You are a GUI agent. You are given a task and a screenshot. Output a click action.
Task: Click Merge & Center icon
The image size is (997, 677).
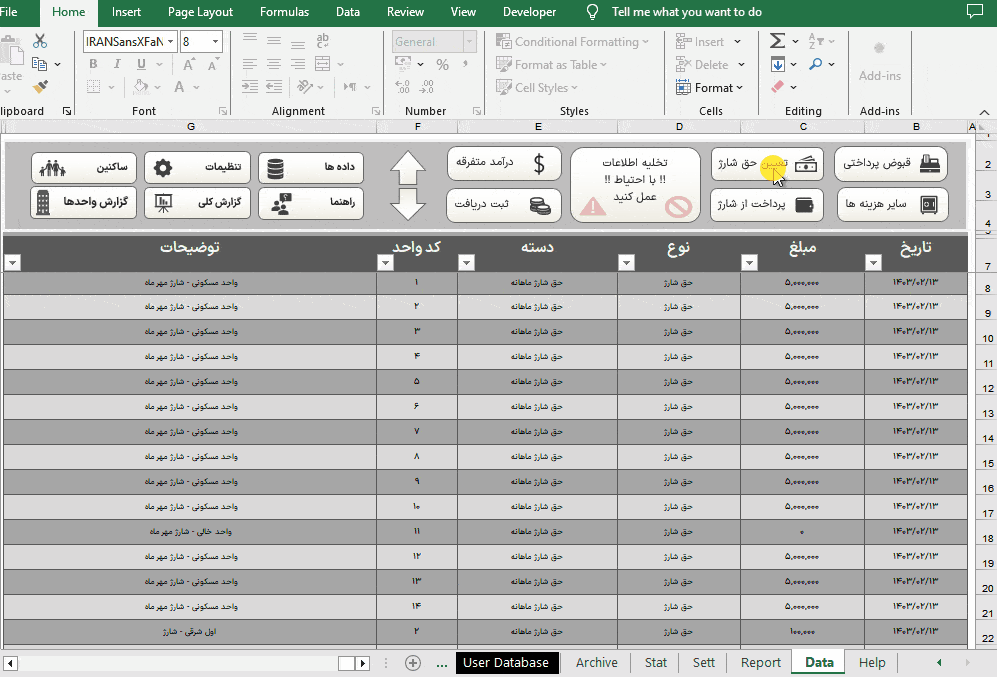(323, 64)
